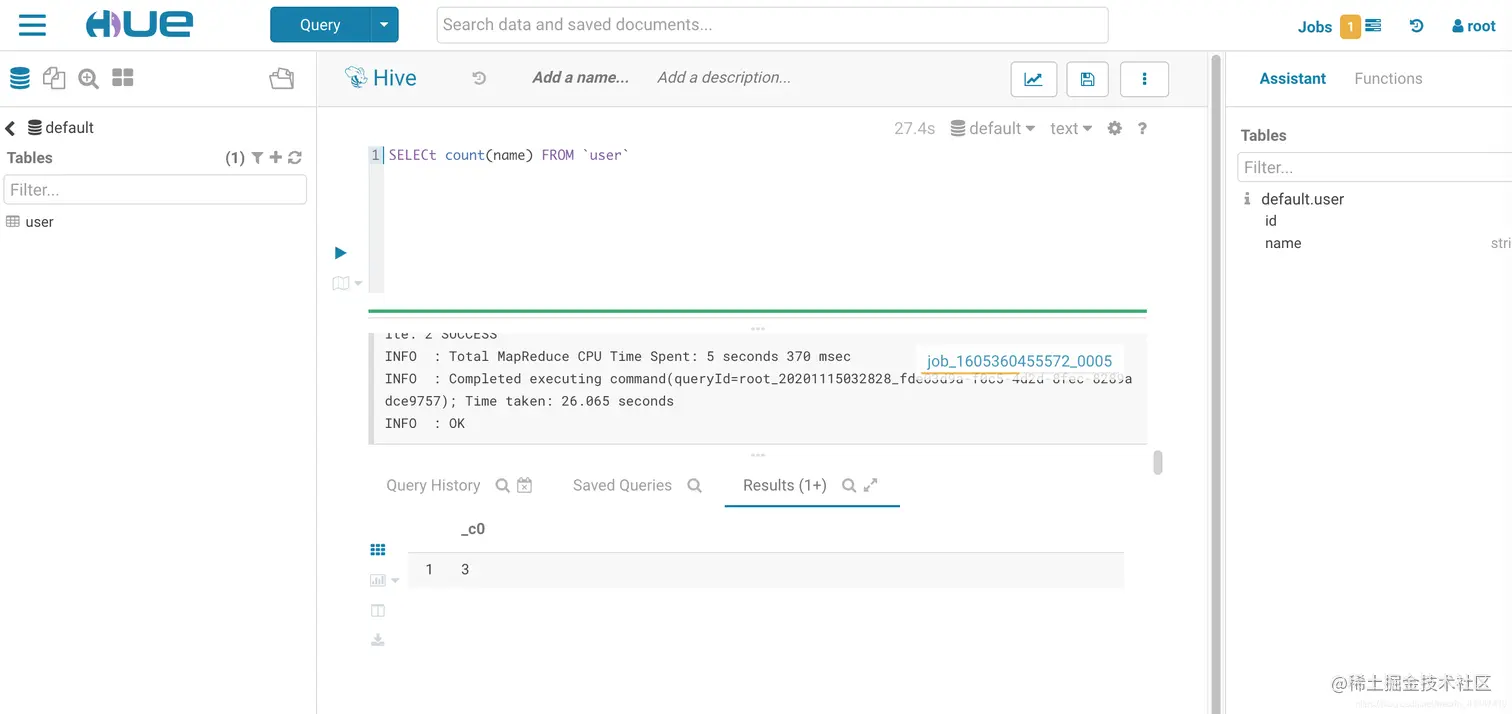This screenshot has height=714, width=1512.
Task: Open the Jobs link
Action: tap(1314, 27)
